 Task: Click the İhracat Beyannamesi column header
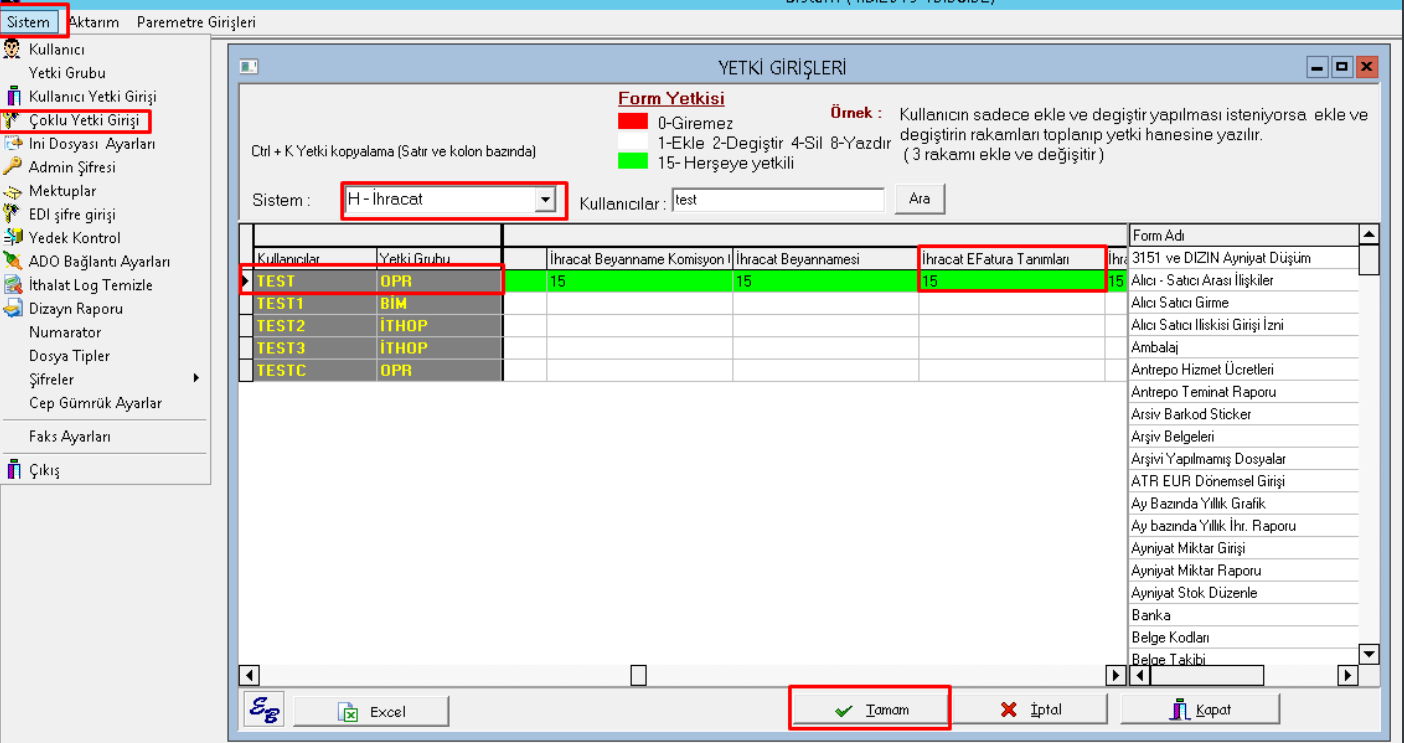tap(825, 259)
